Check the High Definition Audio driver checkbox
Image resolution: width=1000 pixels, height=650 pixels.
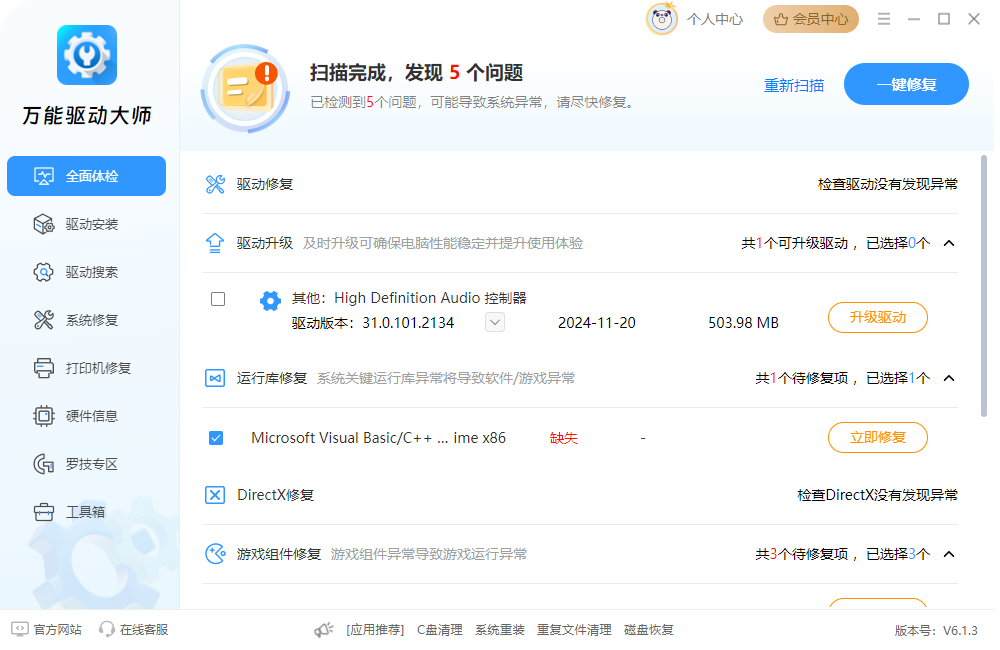(218, 299)
